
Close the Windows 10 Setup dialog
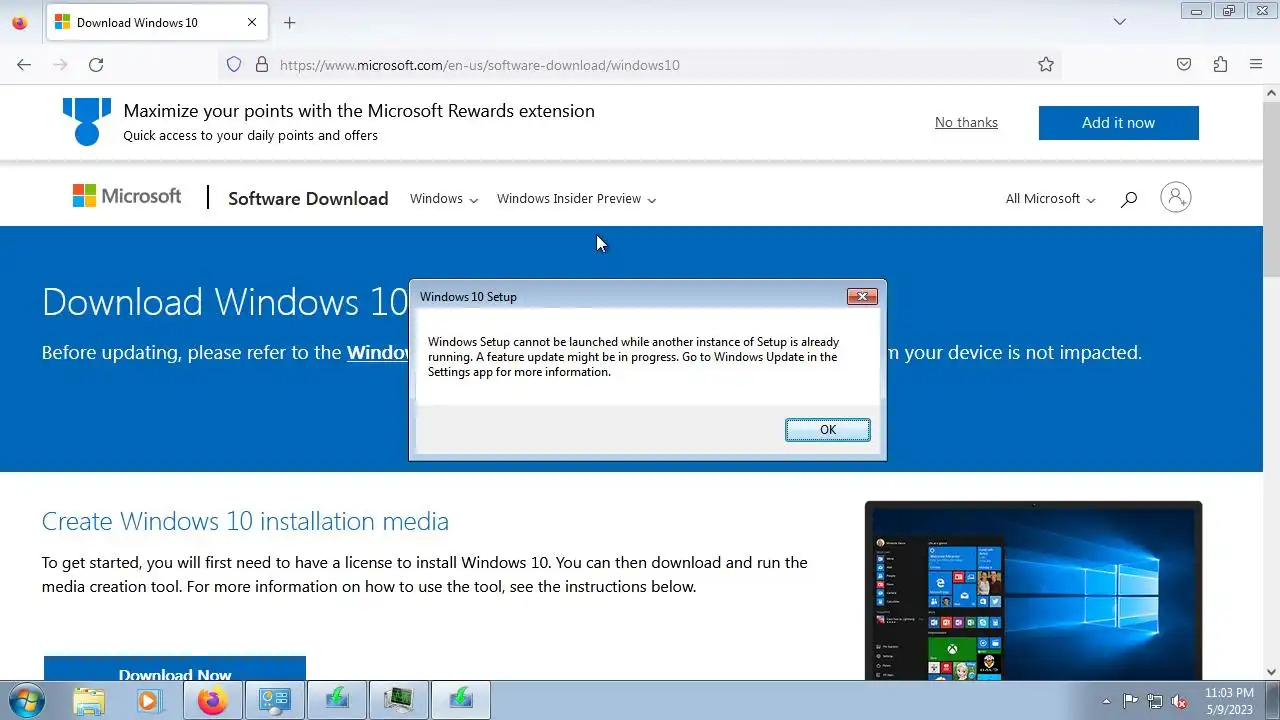[862, 296]
